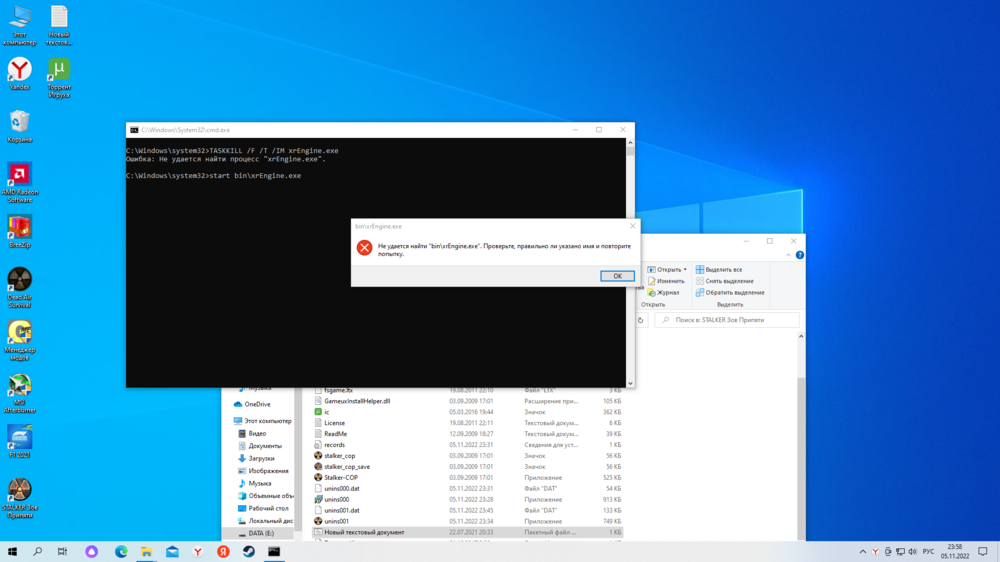Open the Yandex desktop shortcut
Viewport: 1000px width, 562px height.
click(19, 70)
